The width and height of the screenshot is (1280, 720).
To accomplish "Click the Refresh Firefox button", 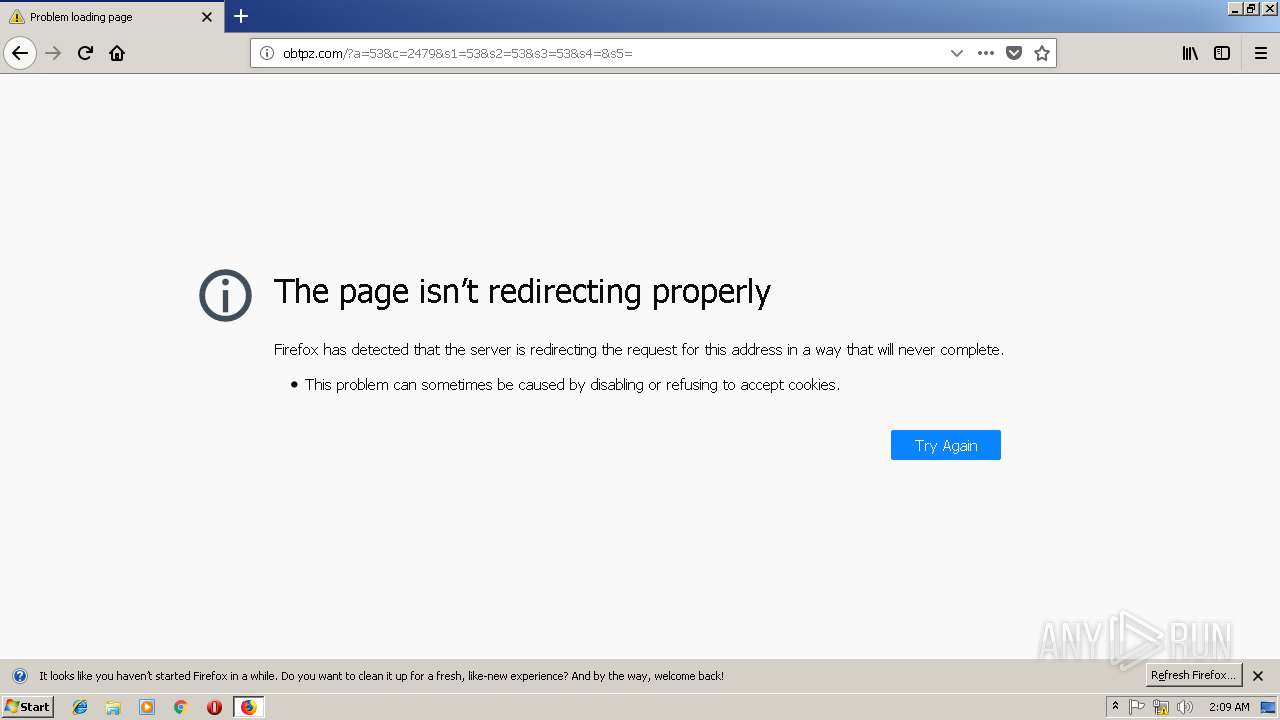I will [1194, 675].
